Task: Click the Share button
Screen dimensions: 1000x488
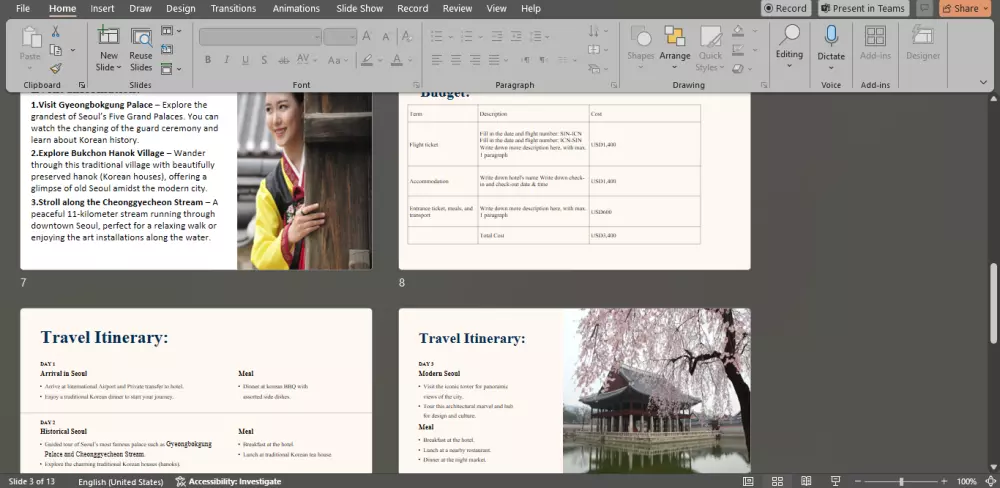Action: pos(960,8)
